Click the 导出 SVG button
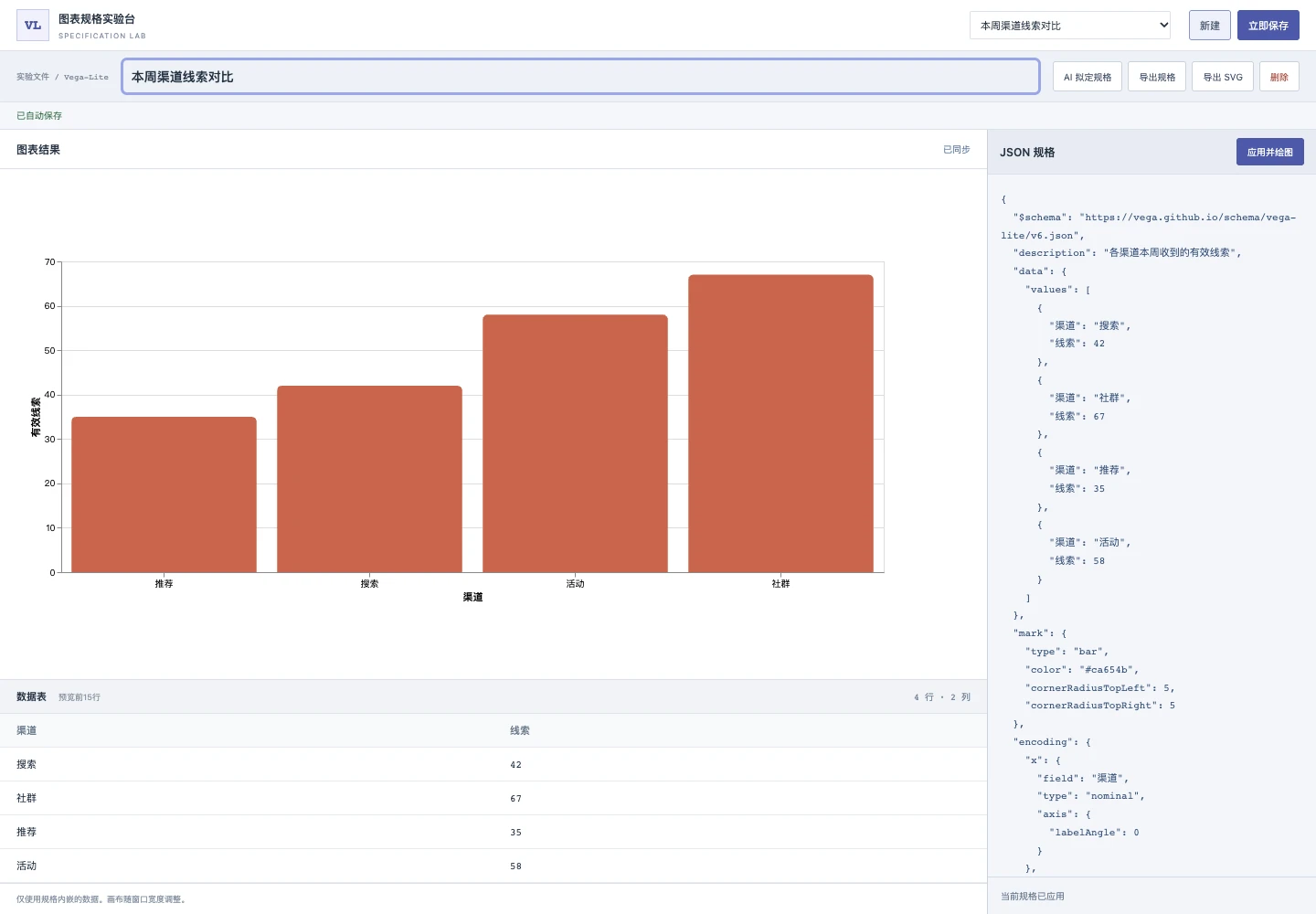The image size is (1316, 914). click(x=1223, y=77)
